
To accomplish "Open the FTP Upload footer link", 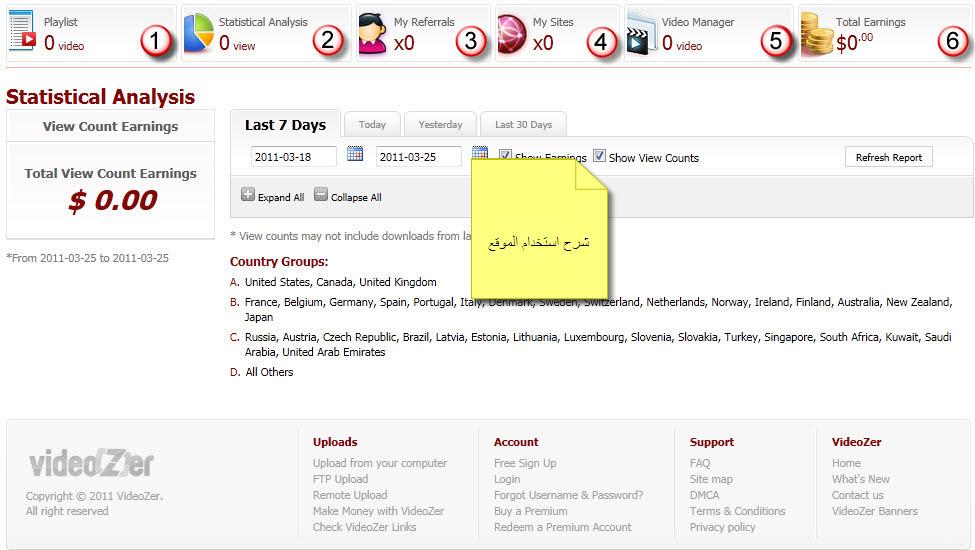I will [x=340, y=479].
